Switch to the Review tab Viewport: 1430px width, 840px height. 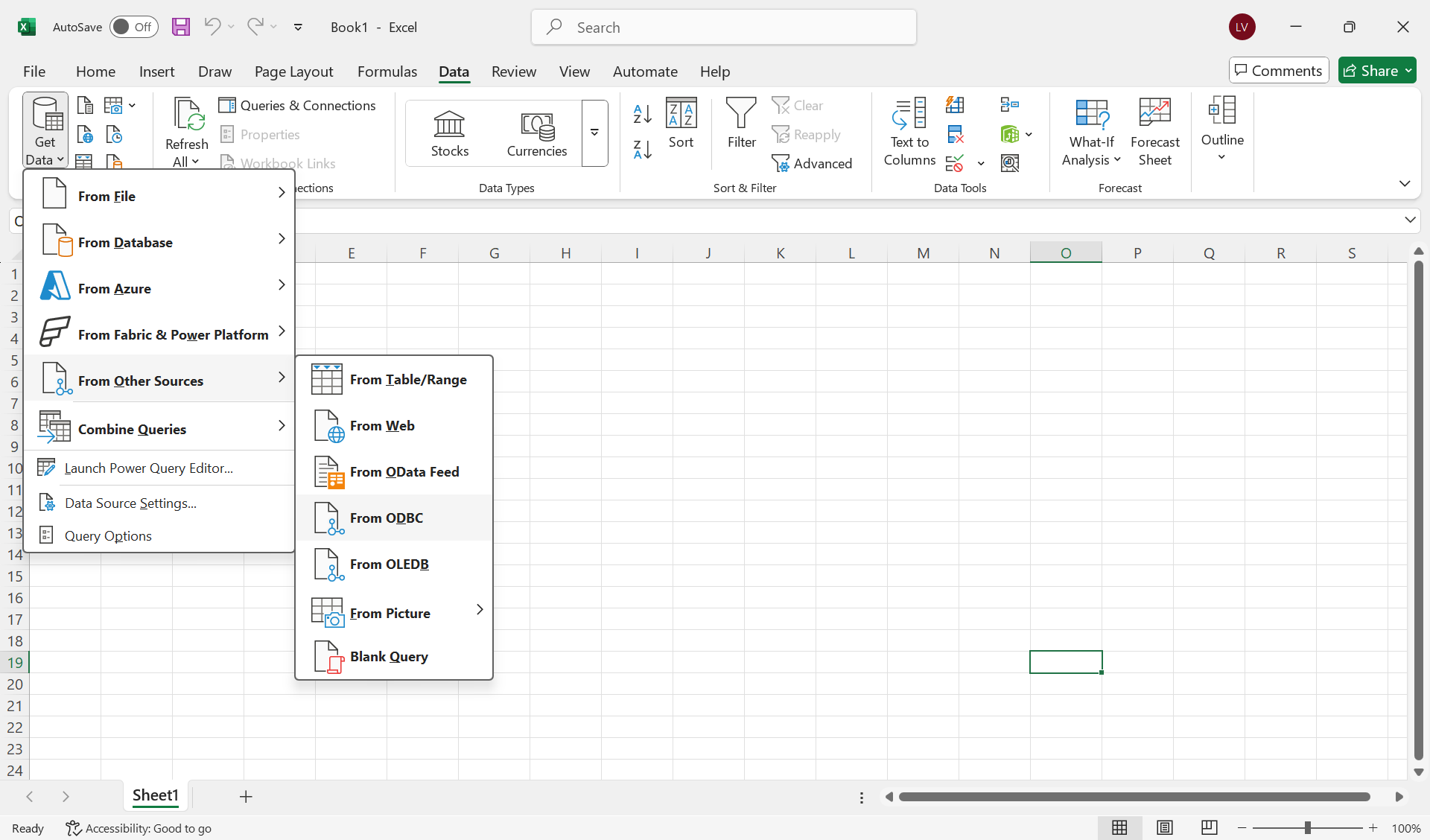(x=513, y=71)
